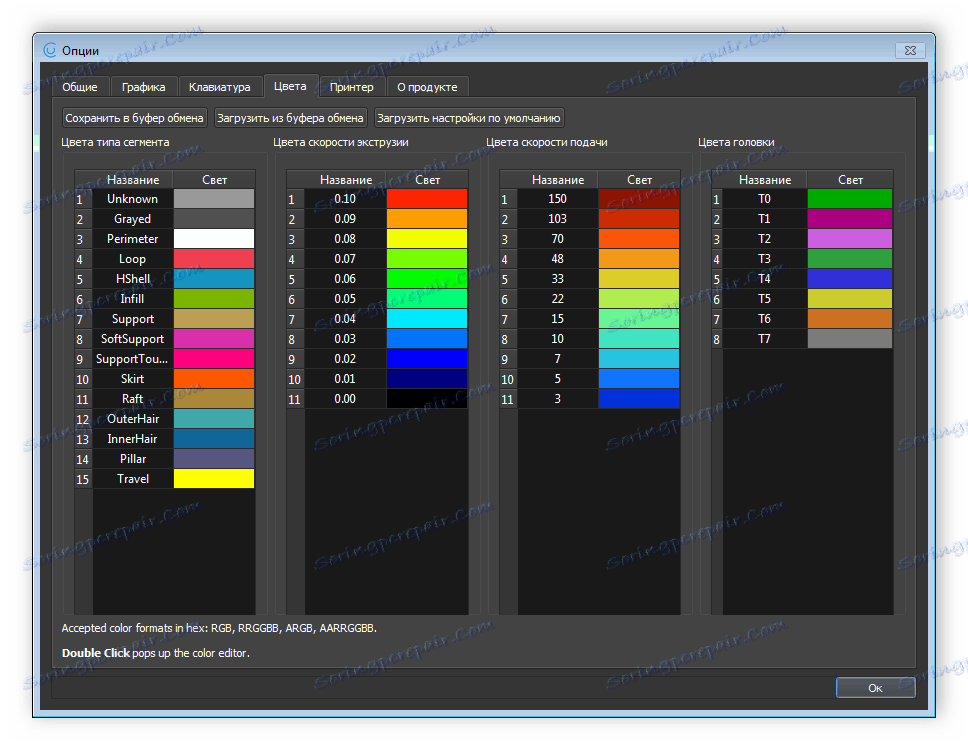968x750 pixels.
Task: Click the white Perimeter color swatch
Action: [x=213, y=239]
